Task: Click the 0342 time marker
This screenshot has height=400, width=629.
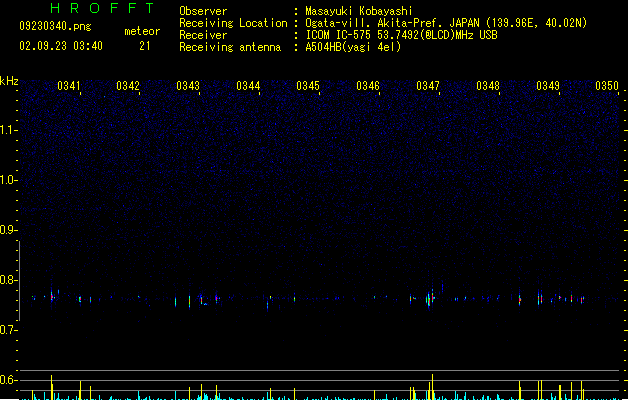Action: click(128, 86)
